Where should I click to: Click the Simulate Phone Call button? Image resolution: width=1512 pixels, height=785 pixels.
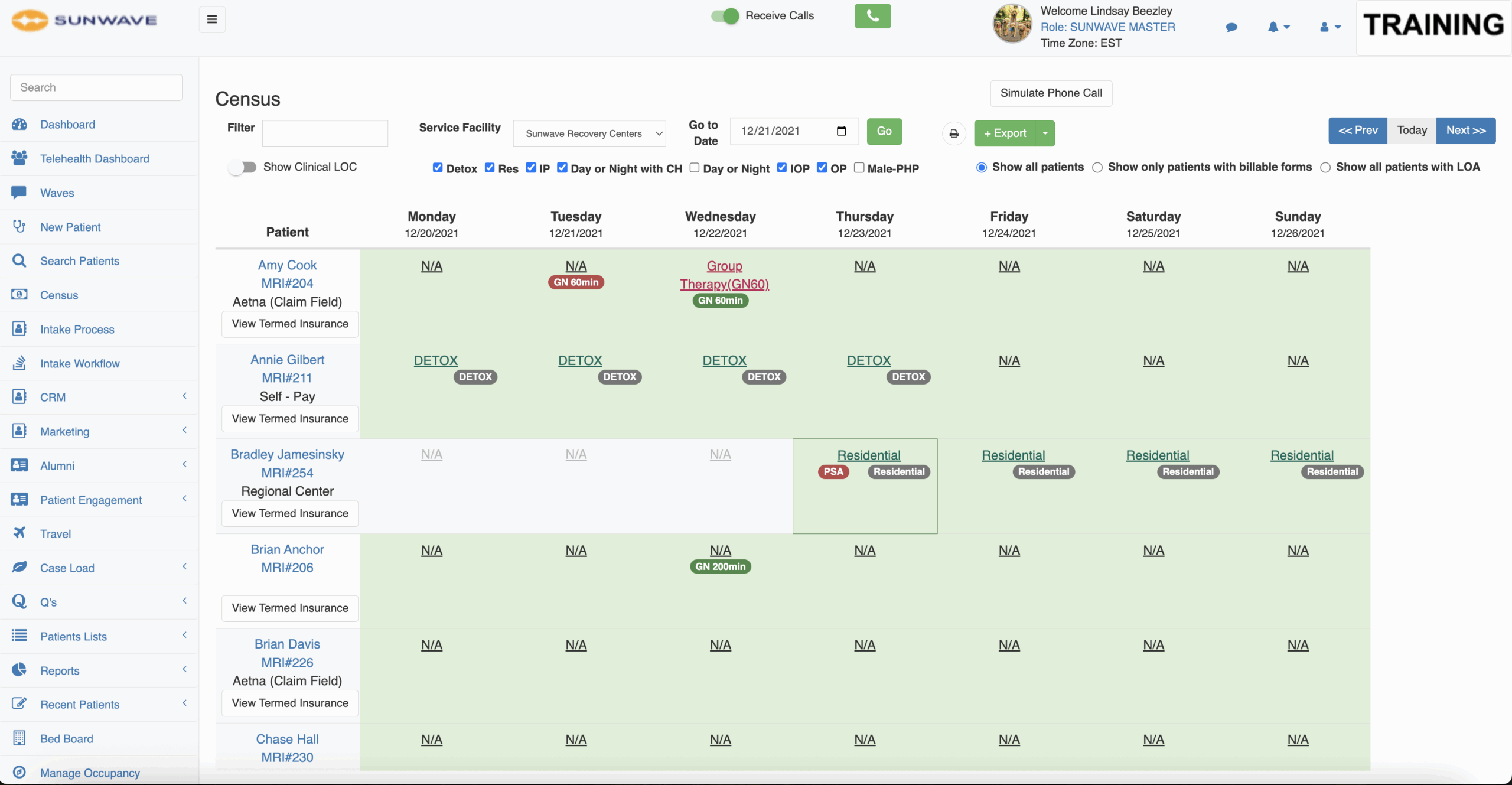pos(1051,93)
